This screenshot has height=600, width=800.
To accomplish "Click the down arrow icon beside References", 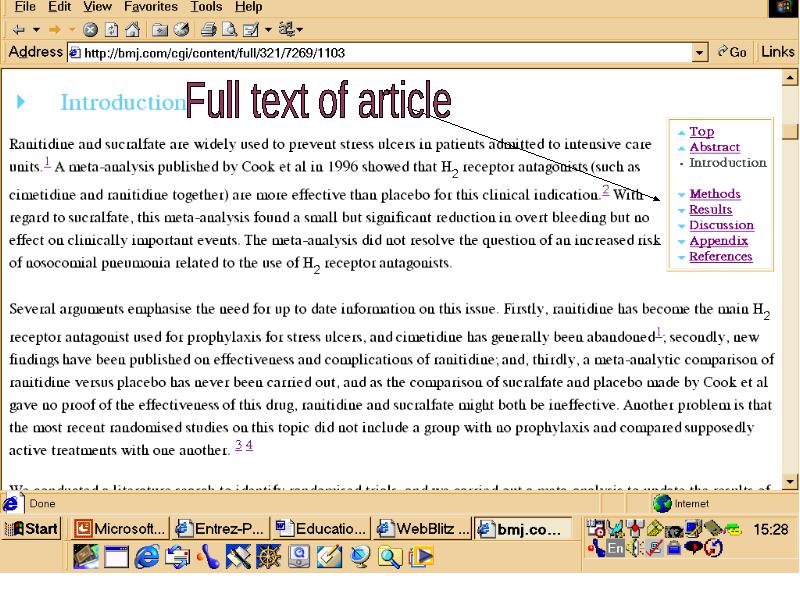I will coord(682,257).
